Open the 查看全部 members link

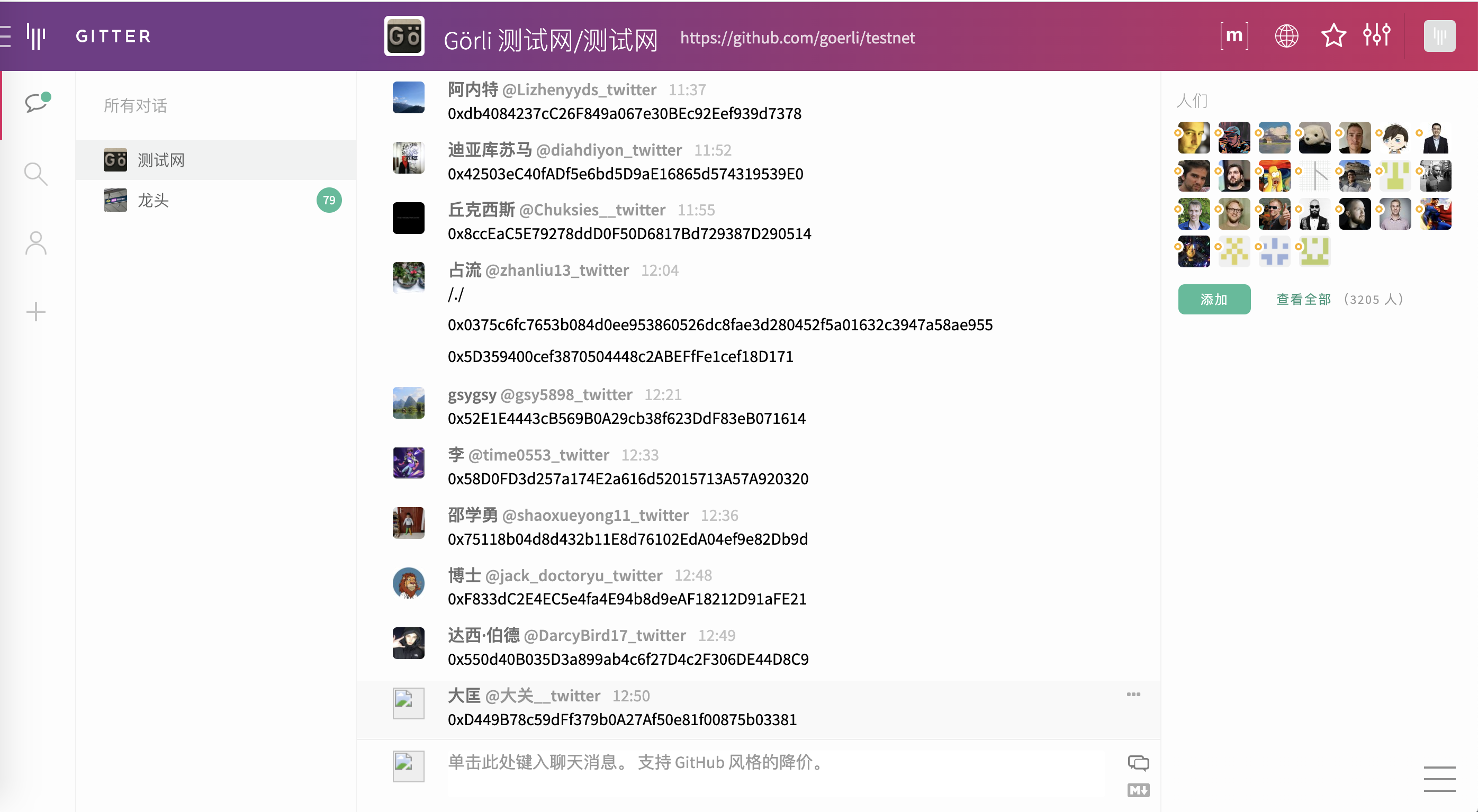(x=1303, y=299)
